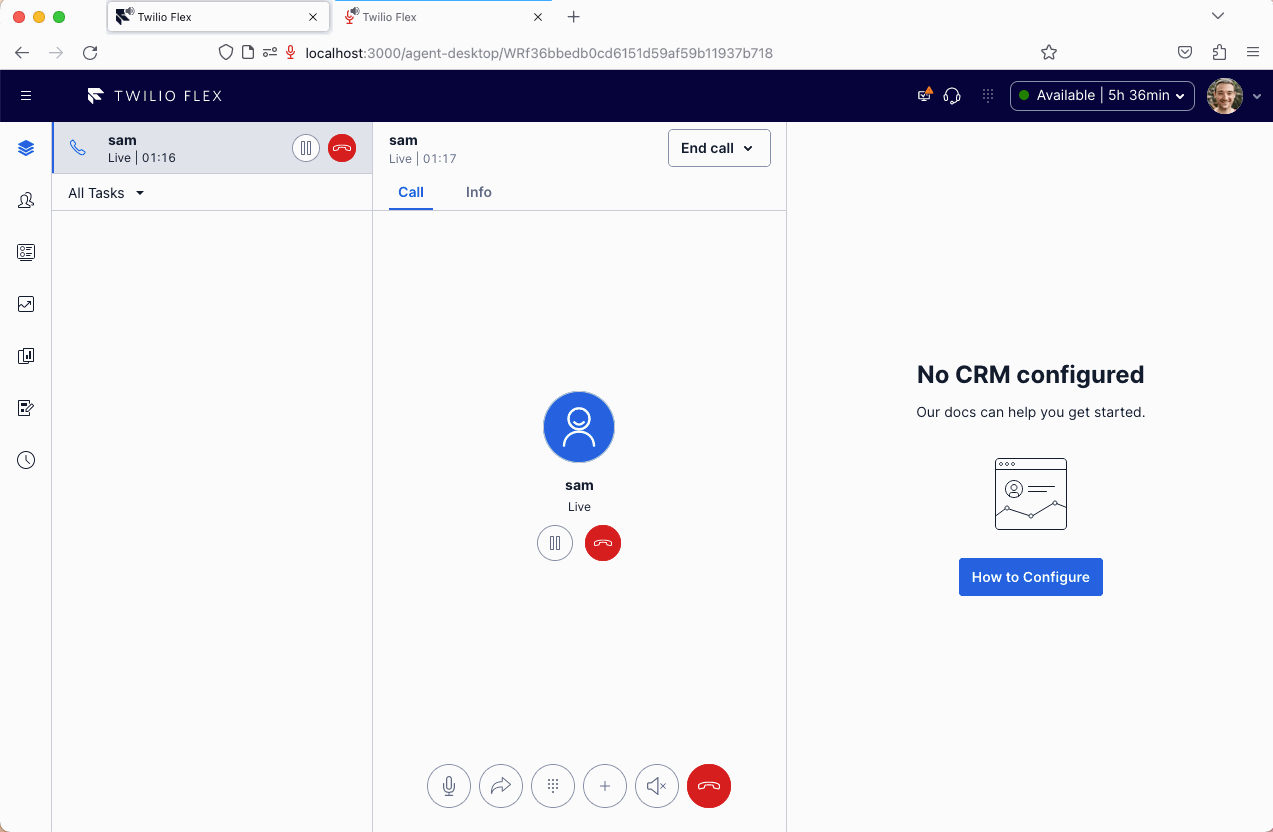Switch to the Info tab
Viewport: 1273px width, 832px height.
(479, 192)
